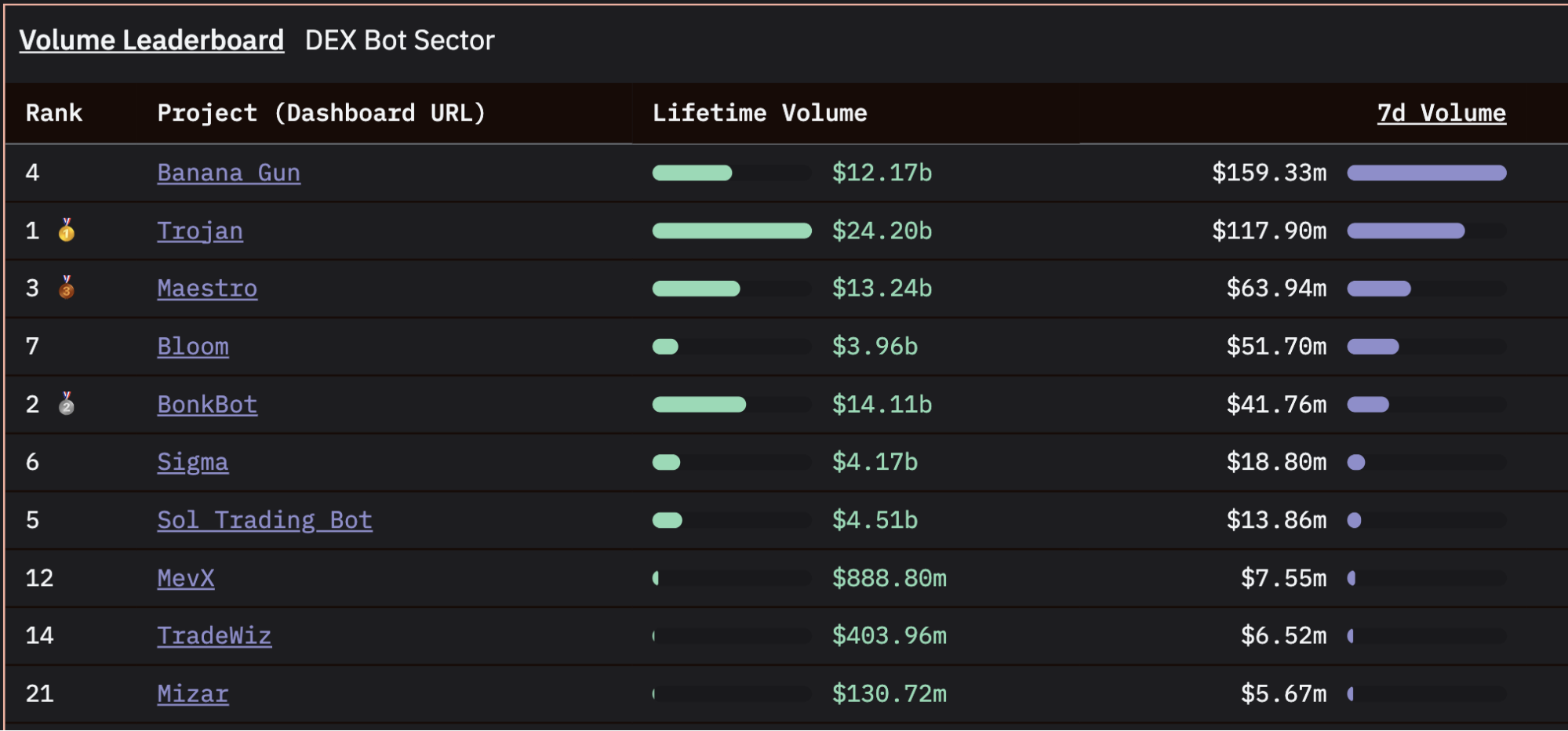Image resolution: width=1568 pixels, height=731 pixels.
Task: Select the $14.11b lifetime volume value
Action: coord(882,404)
